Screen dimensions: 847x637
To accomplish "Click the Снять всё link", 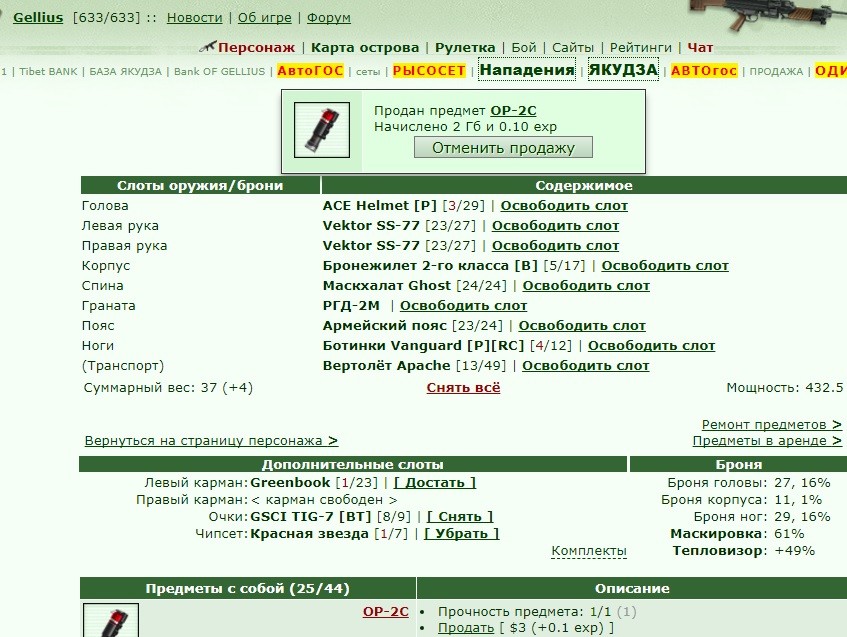I will coord(463,388).
